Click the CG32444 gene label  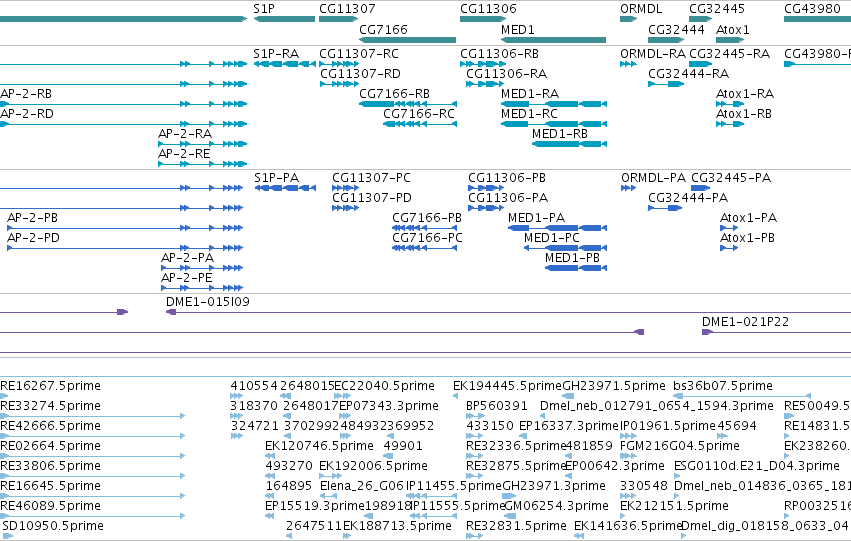pyautogui.click(x=676, y=29)
